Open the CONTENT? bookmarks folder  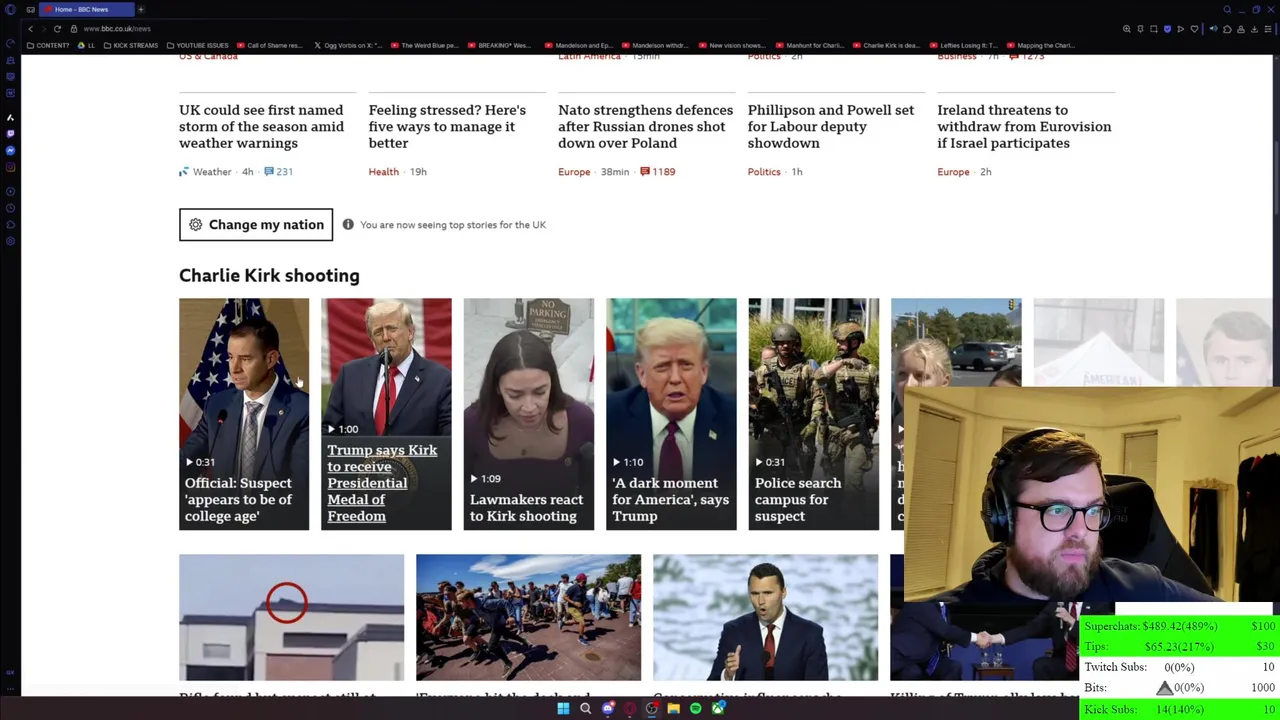pos(48,45)
